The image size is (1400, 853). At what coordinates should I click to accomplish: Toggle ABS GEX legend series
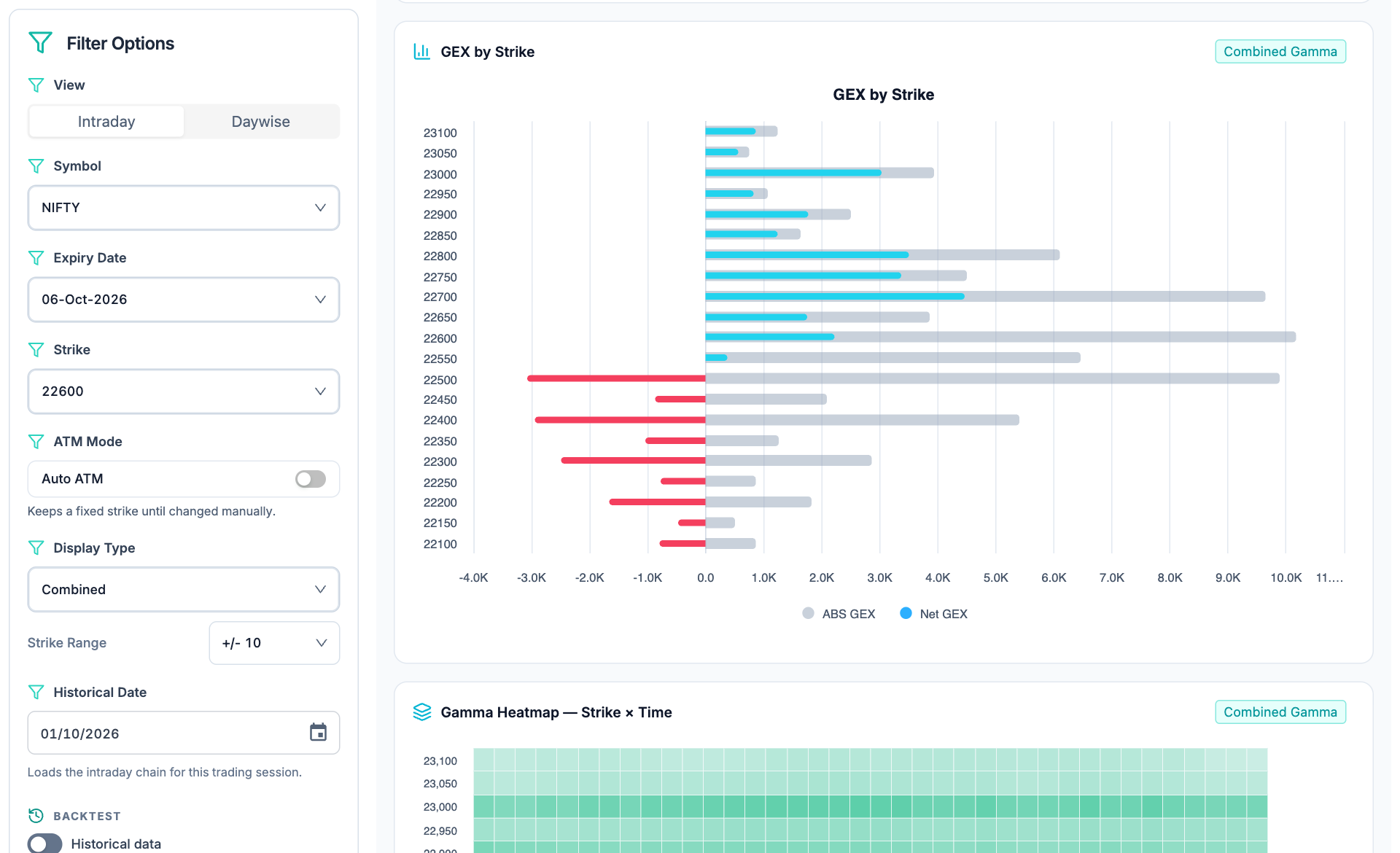[839, 614]
